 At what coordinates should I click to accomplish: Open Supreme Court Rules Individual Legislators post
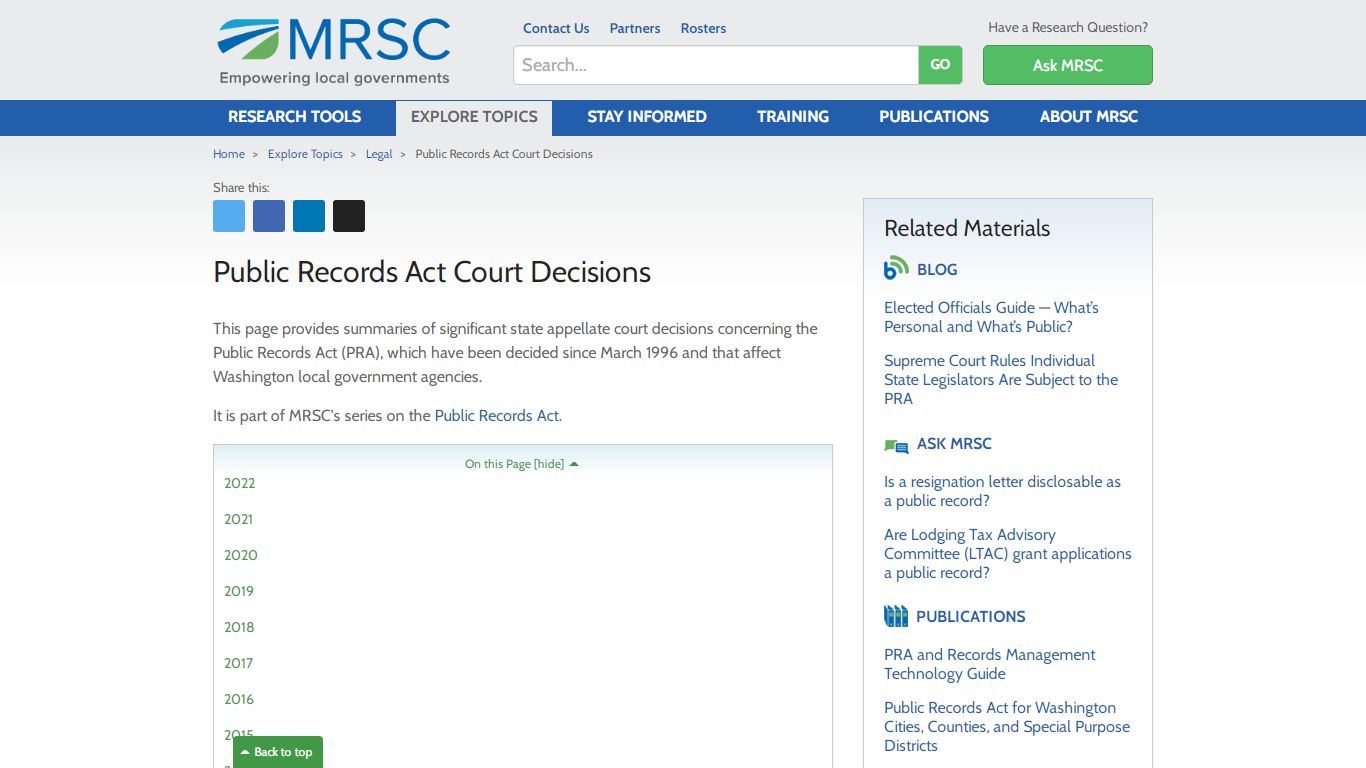pos(1001,379)
